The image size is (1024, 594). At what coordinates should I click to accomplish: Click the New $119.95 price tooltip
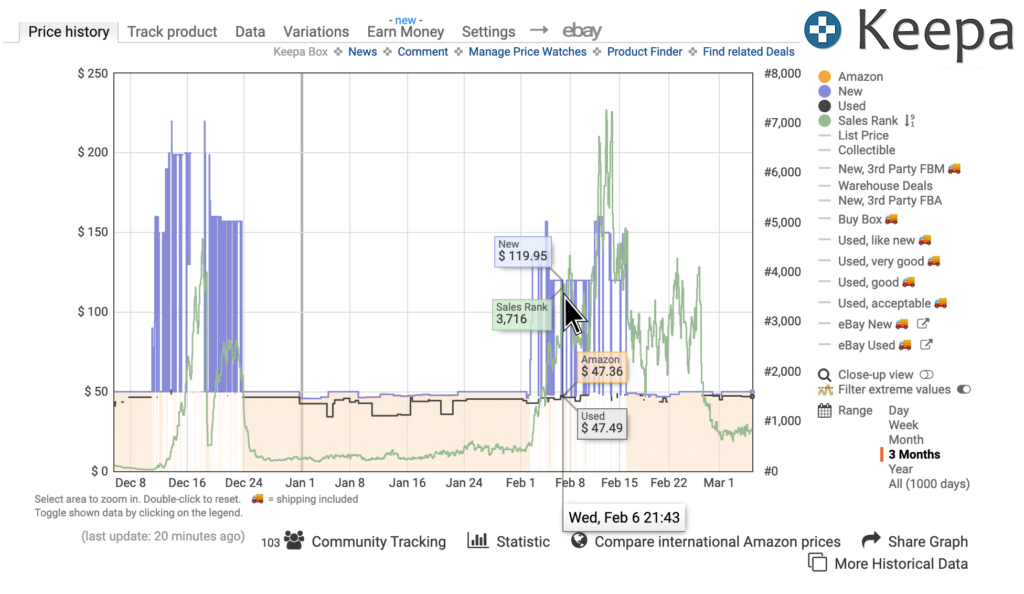[x=522, y=251]
